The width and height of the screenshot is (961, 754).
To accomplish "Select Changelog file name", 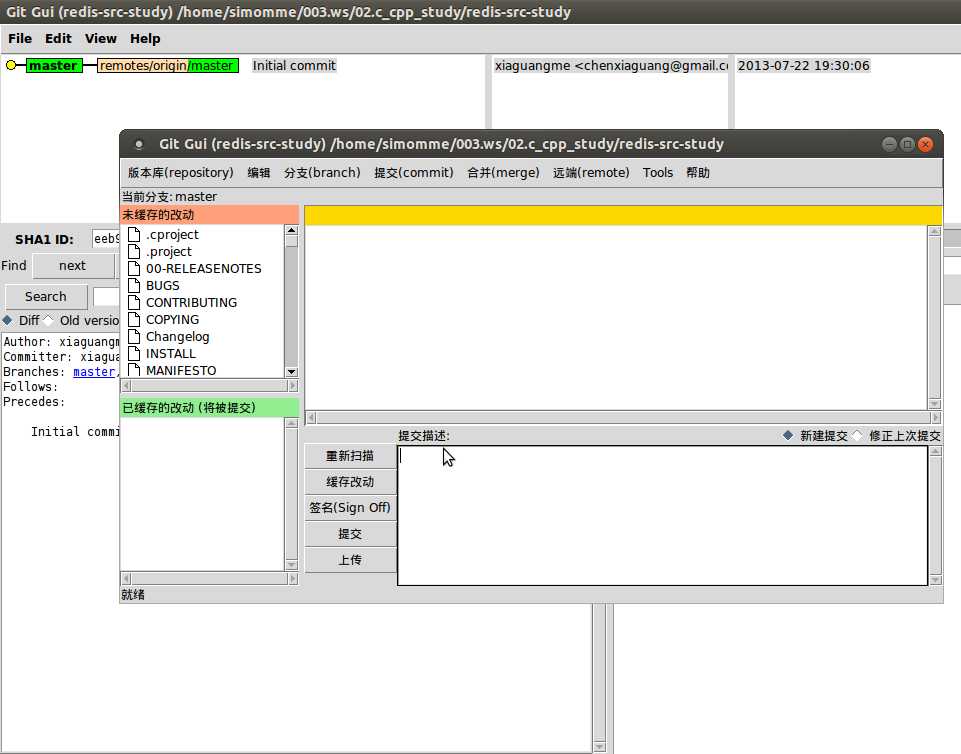I will 177,337.
